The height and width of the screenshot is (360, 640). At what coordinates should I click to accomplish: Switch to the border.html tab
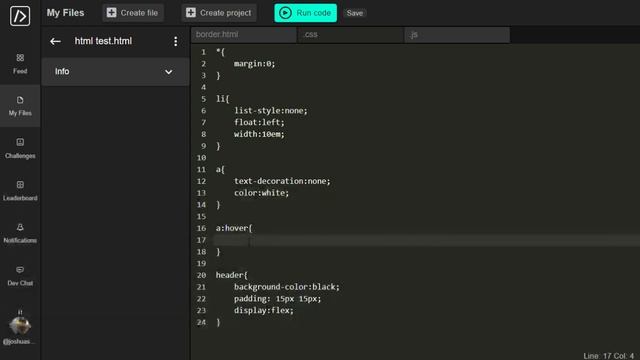(244, 35)
